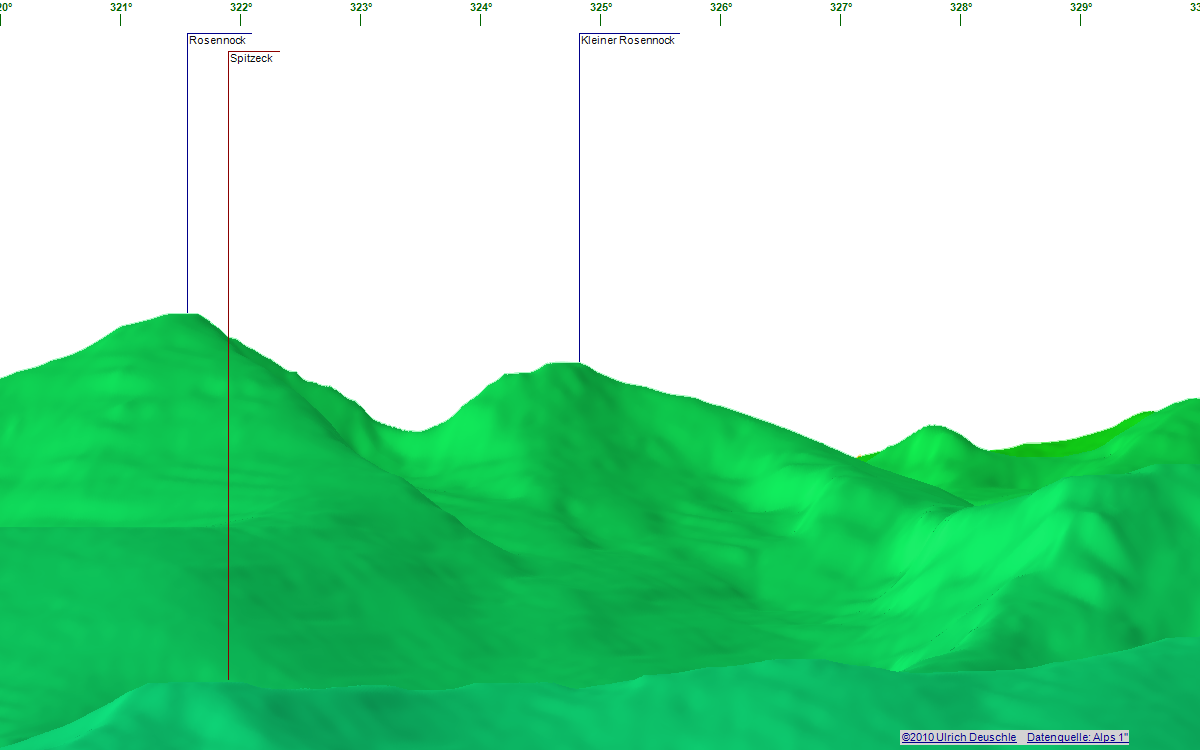Open the Datenquelle: Alps 1" link
1200x750 pixels.
click(x=1077, y=737)
